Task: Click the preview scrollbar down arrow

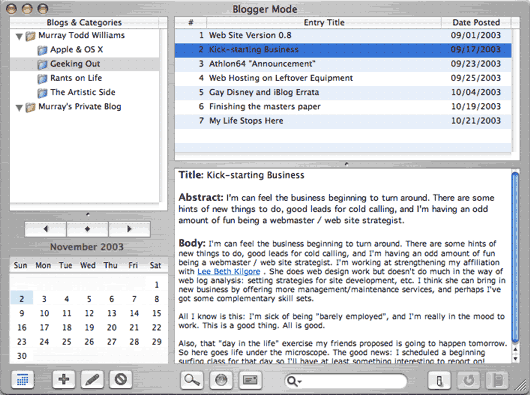Action: 515,359
